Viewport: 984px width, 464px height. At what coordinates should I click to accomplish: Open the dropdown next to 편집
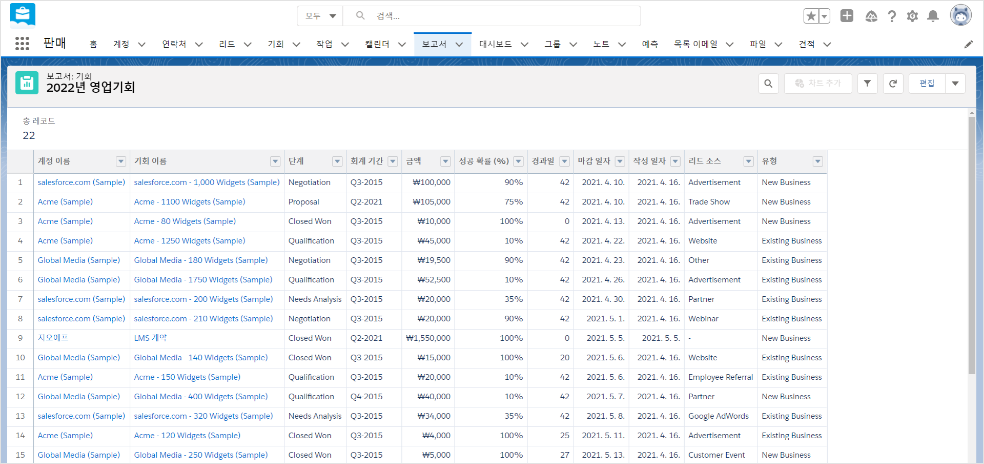coord(955,84)
